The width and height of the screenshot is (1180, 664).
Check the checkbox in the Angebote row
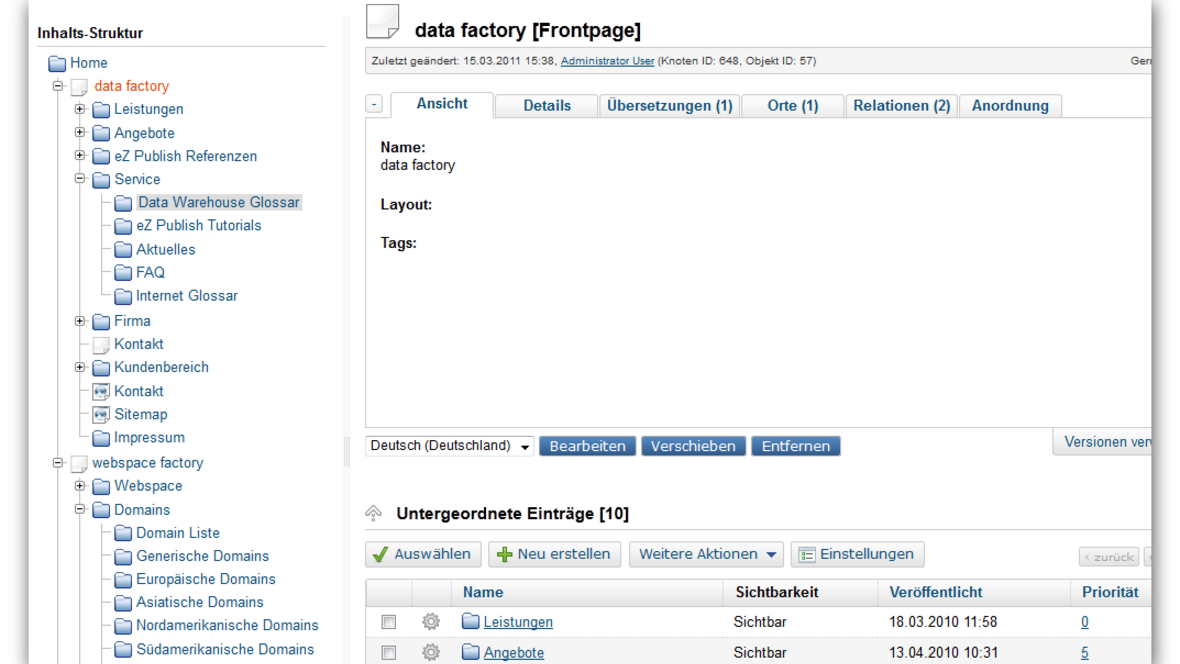coord(388,652)
